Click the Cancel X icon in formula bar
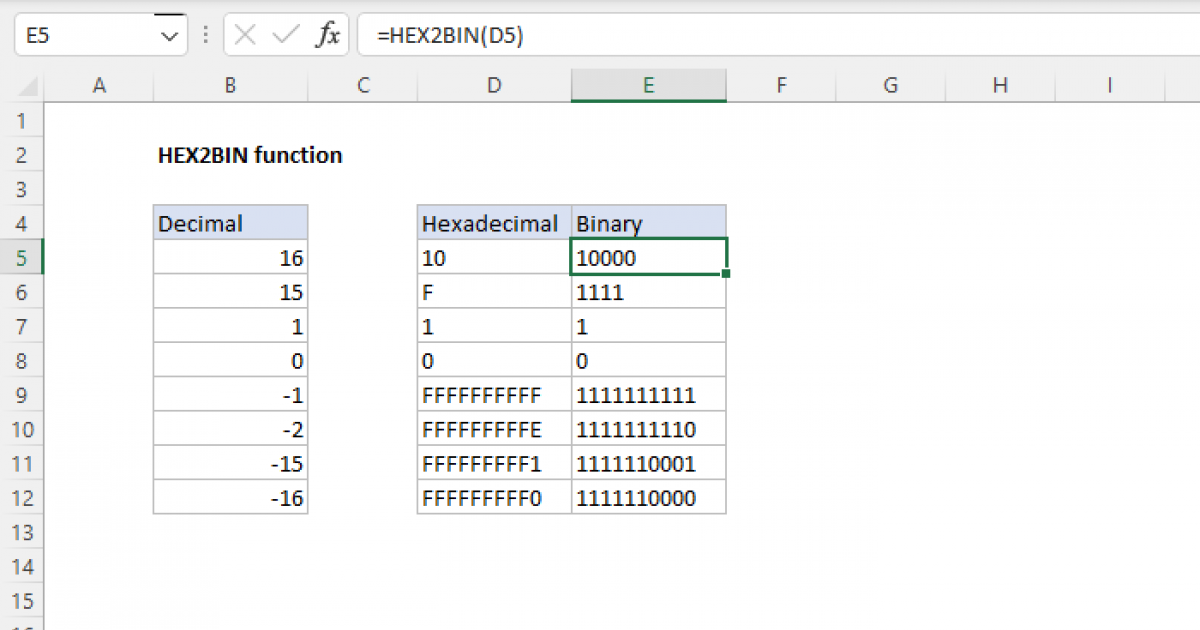The height and width of the screenshot is (630, 1200). coord(246,36)
